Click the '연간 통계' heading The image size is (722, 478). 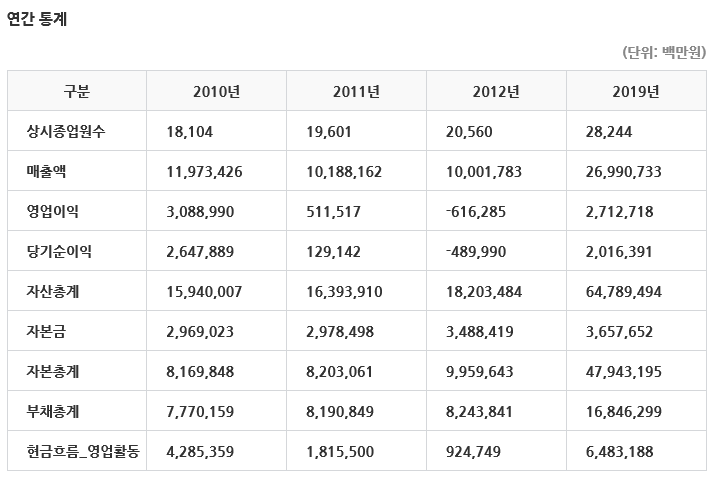[x=37, y=19]
